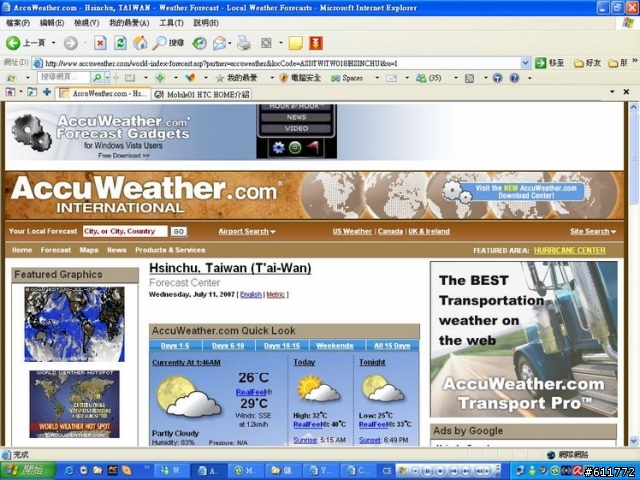This screenshot has width=640, height=480.
Task: Click the Products & Services navigation link
Action: pyautogui.click(x=170, y=250)
